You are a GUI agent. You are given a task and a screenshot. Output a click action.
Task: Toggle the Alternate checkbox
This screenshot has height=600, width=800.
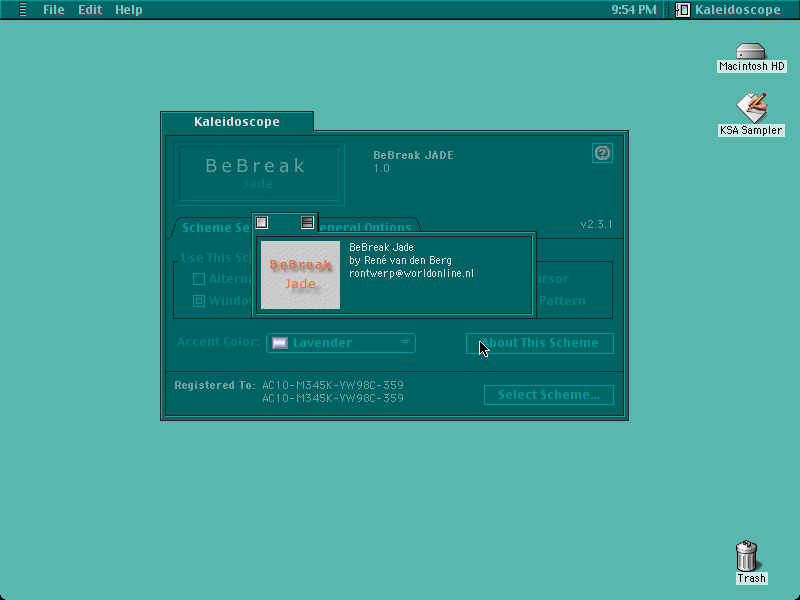[x=199, y=279]
